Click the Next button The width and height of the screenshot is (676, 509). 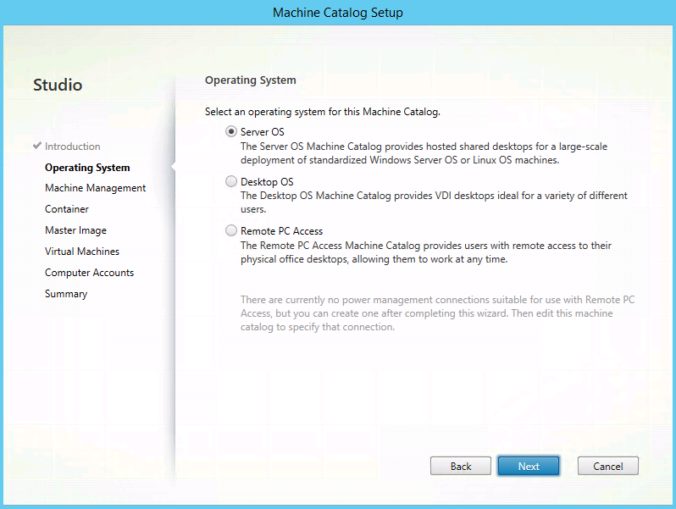click(x=529, y=466)
